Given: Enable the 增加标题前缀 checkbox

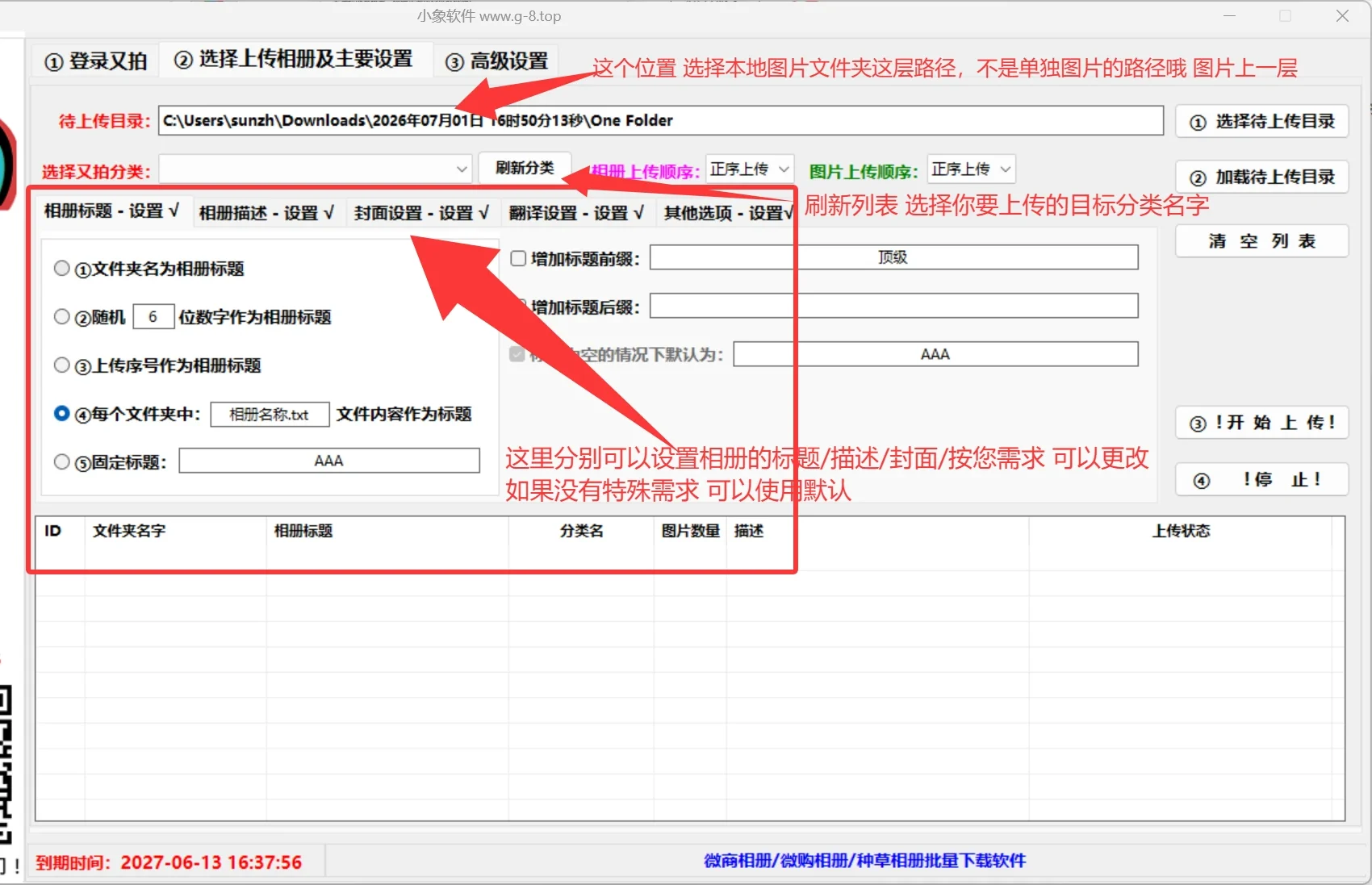Looking at the screenshot, I should tap(519, 258).
